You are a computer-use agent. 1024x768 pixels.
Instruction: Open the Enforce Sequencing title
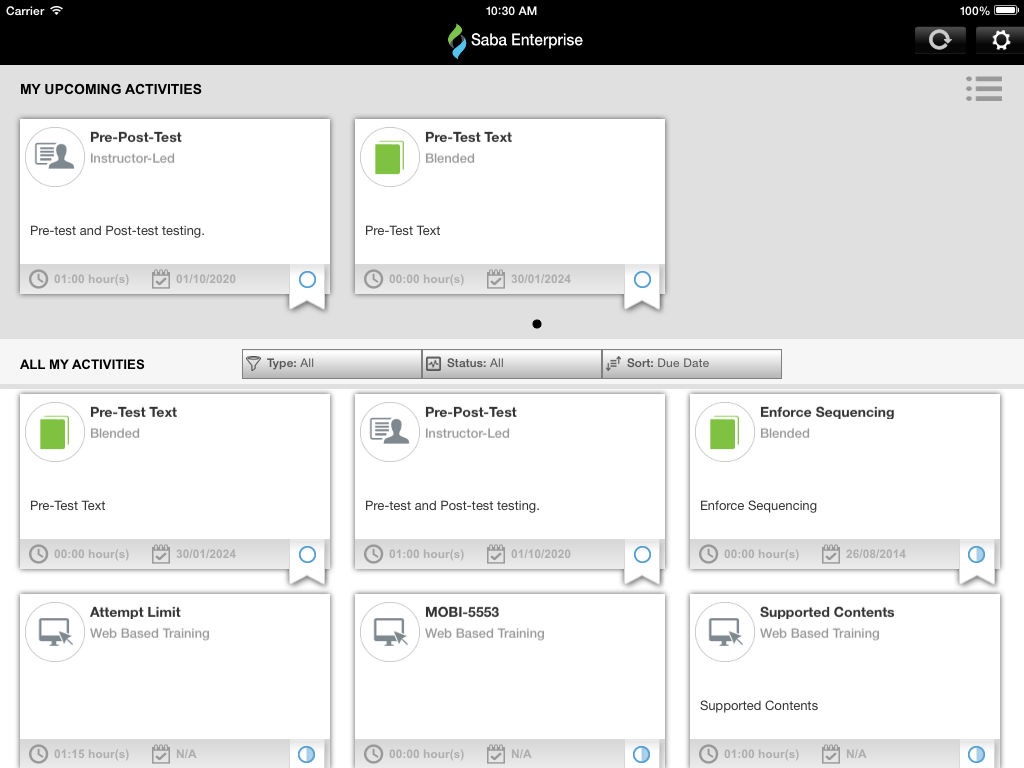pyautogui.click(x=827, y=412)
